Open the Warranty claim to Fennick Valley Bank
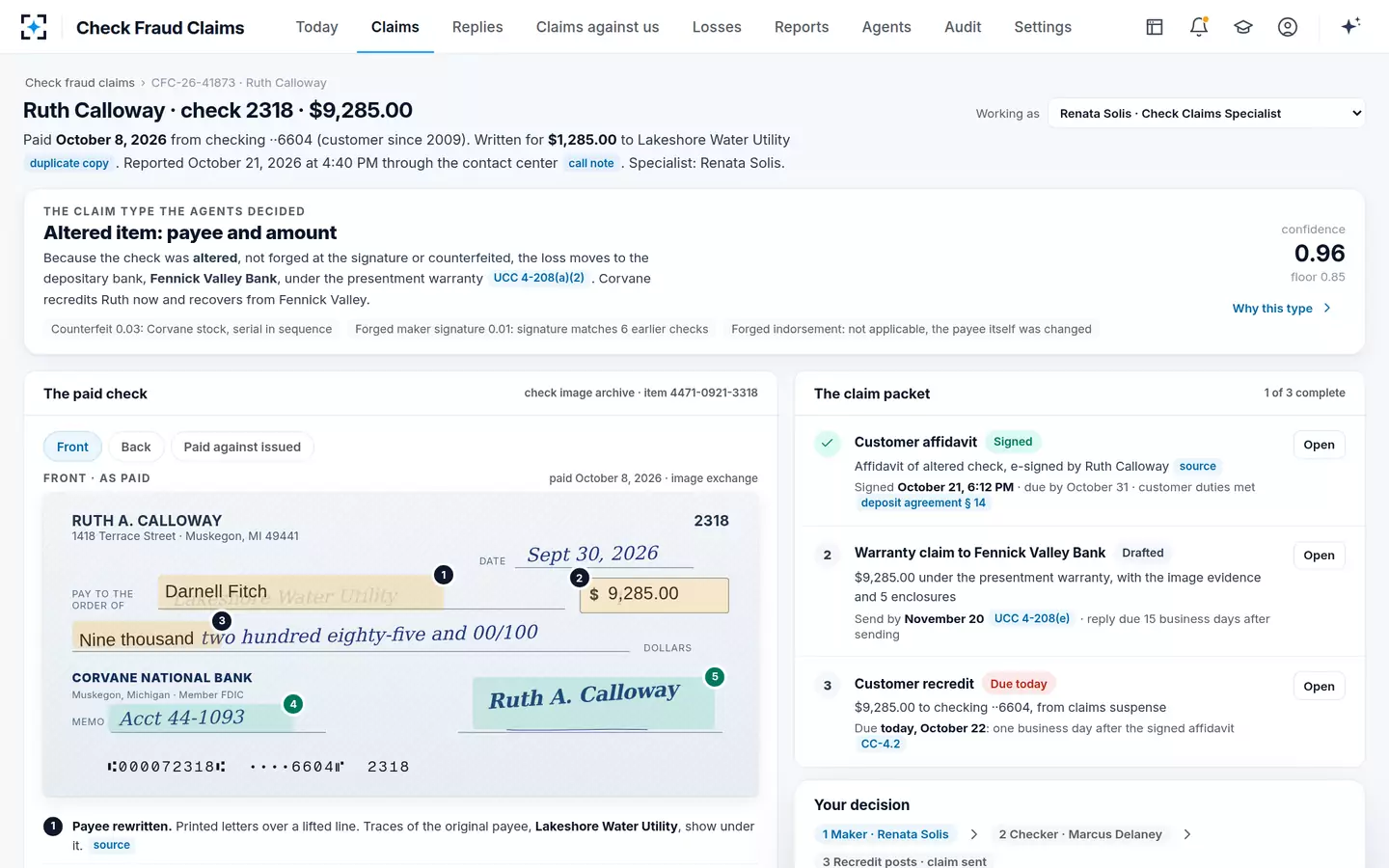 point(1319,556)
